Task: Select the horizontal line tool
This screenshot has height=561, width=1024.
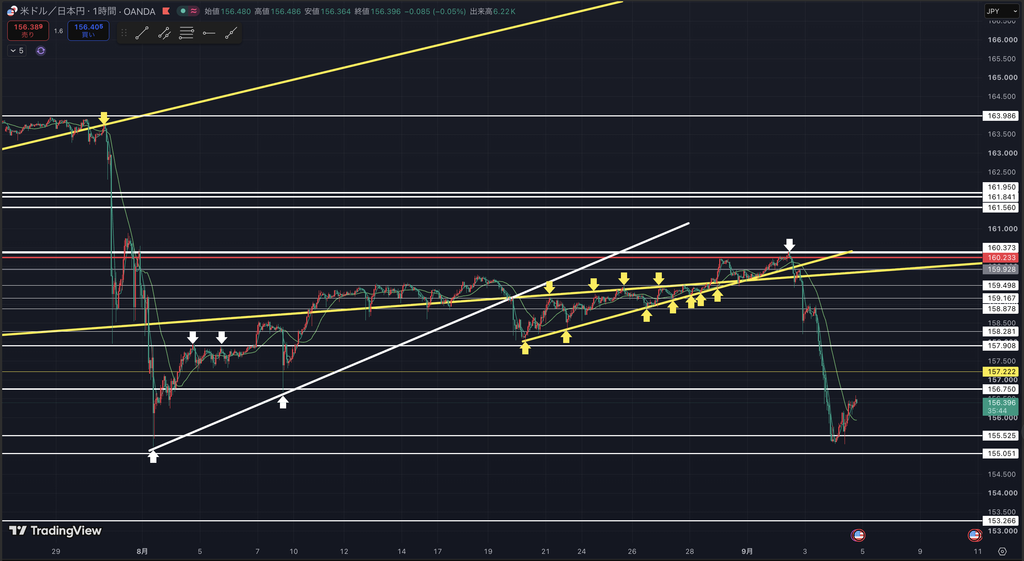Action: point(208,33)
